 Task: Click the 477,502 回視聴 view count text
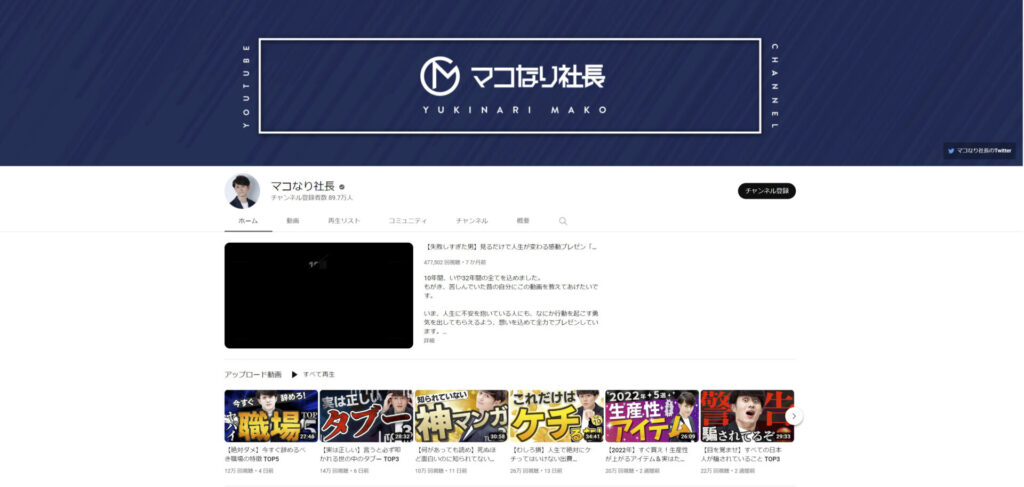445,262
